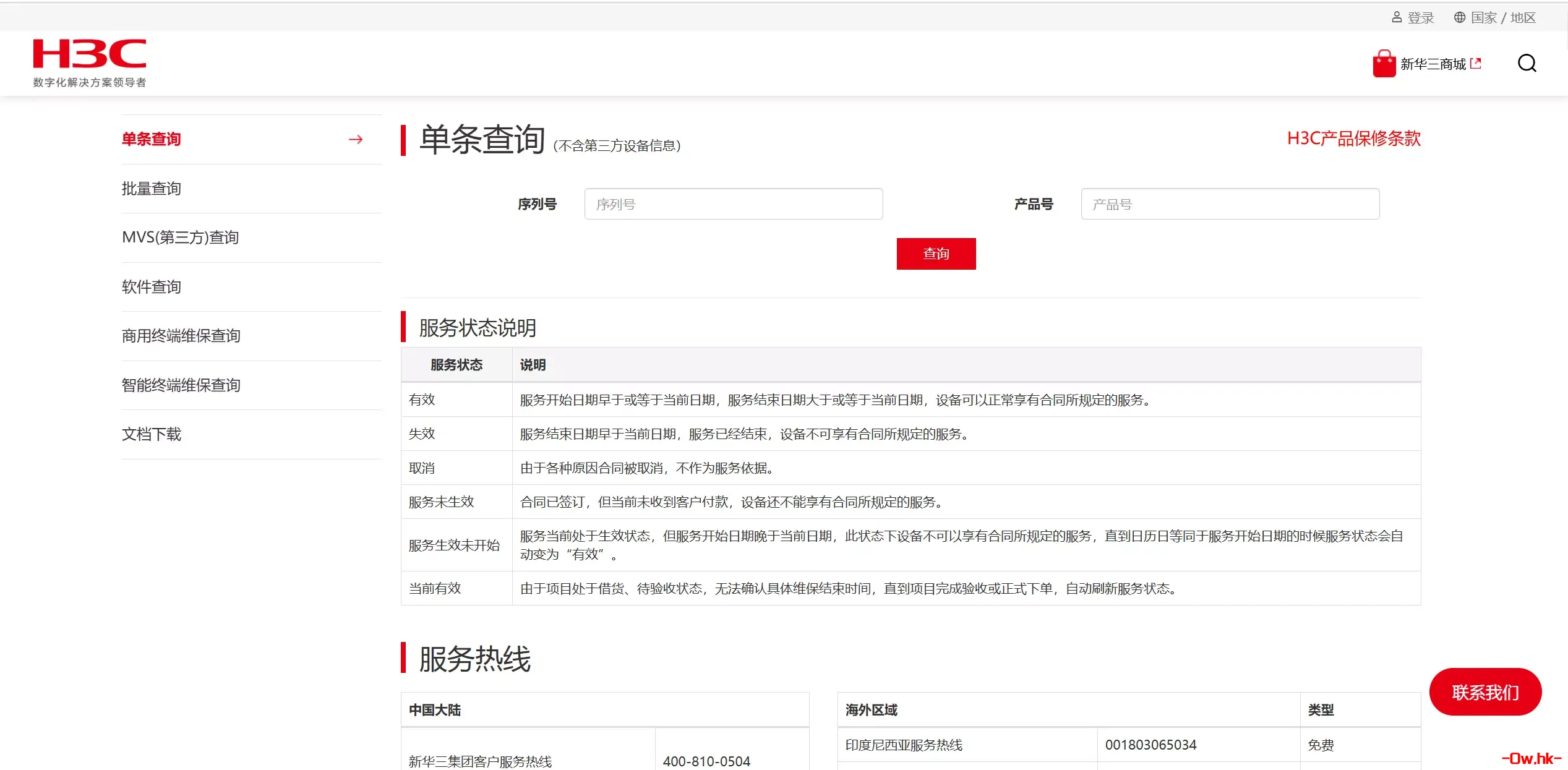Open the 文档下载 page

click(151, 434)
